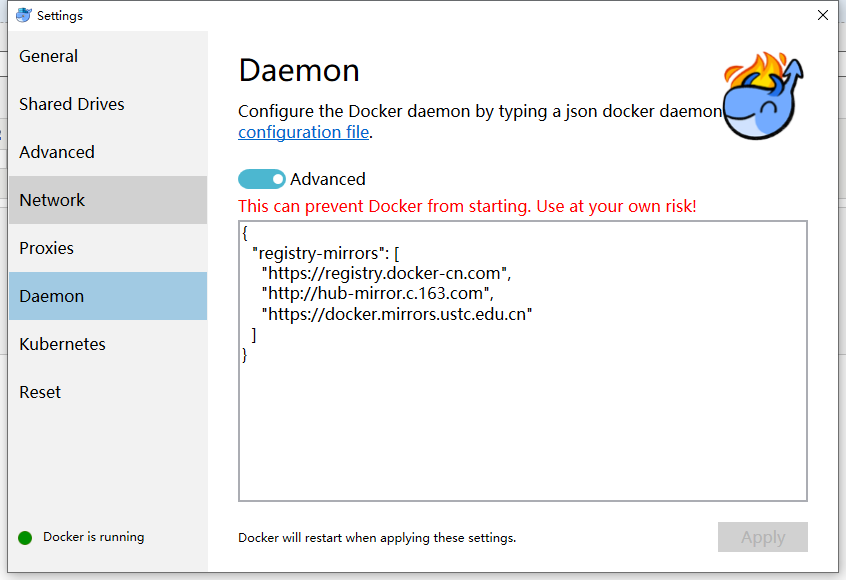Click the docker.mirrors.ustc.edu.cn mirror line
This screenshot has width=846, height=580.
tap(396, 314)
